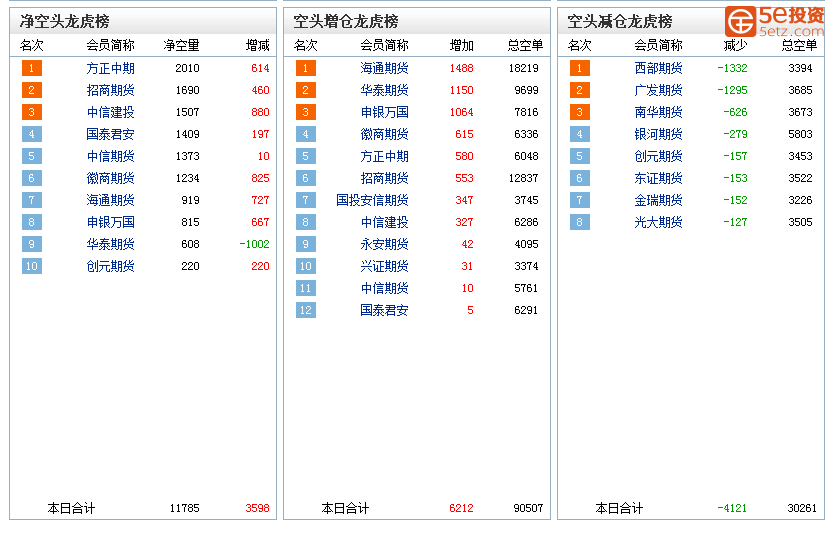Click the 净空量 column header
The height and width of the screenshot is (540, 832).
point(181,46)
